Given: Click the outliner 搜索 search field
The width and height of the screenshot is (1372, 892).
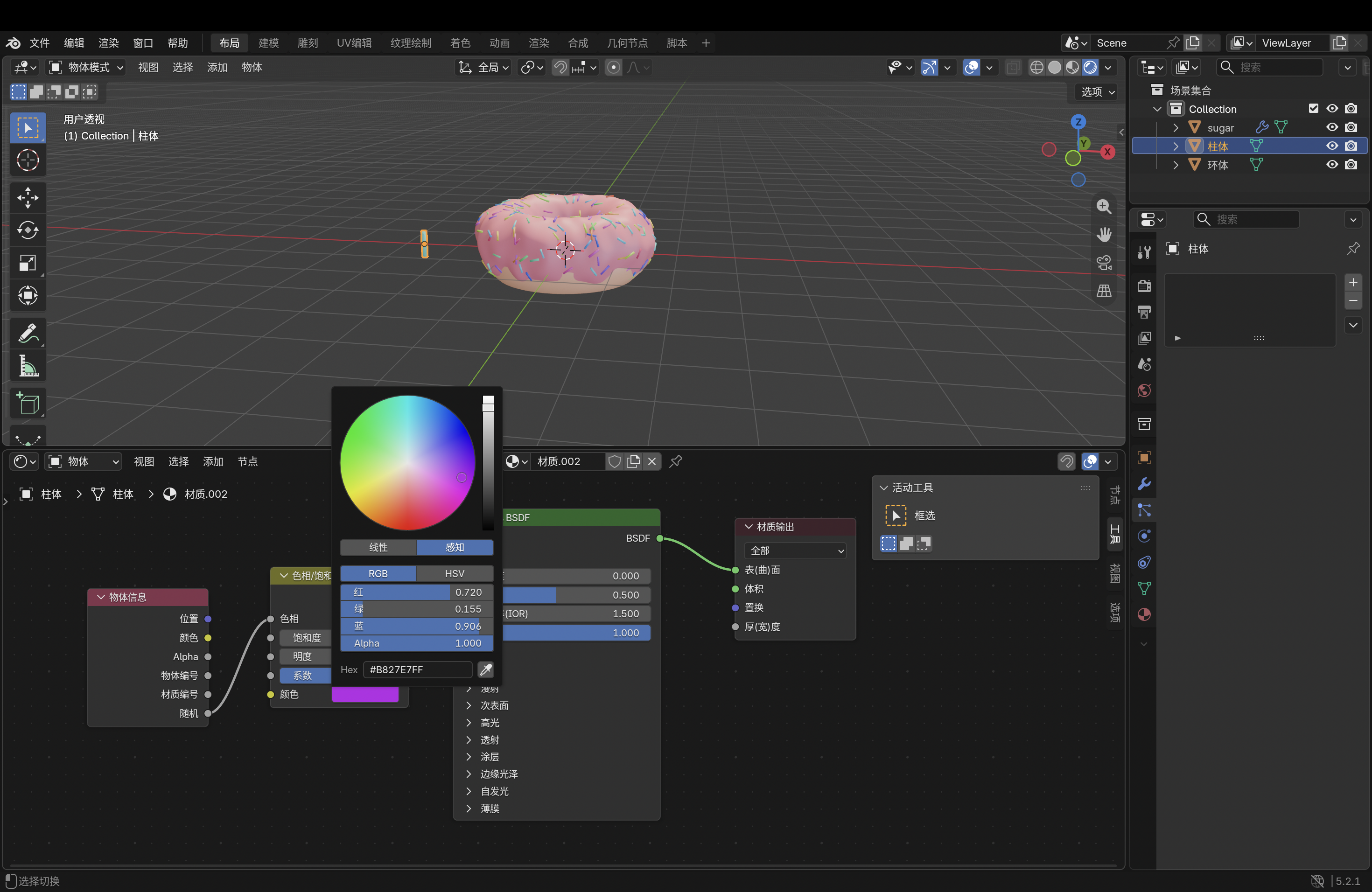Looking at the screenshot, I should 1270,68.
